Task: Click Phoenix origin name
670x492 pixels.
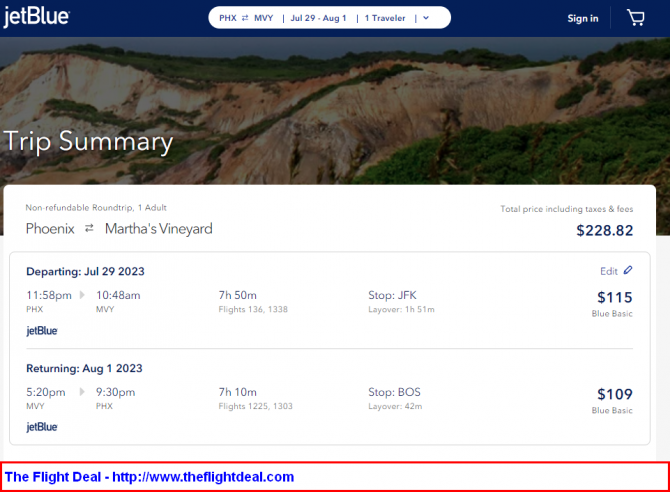Action: tap(50, 229)
